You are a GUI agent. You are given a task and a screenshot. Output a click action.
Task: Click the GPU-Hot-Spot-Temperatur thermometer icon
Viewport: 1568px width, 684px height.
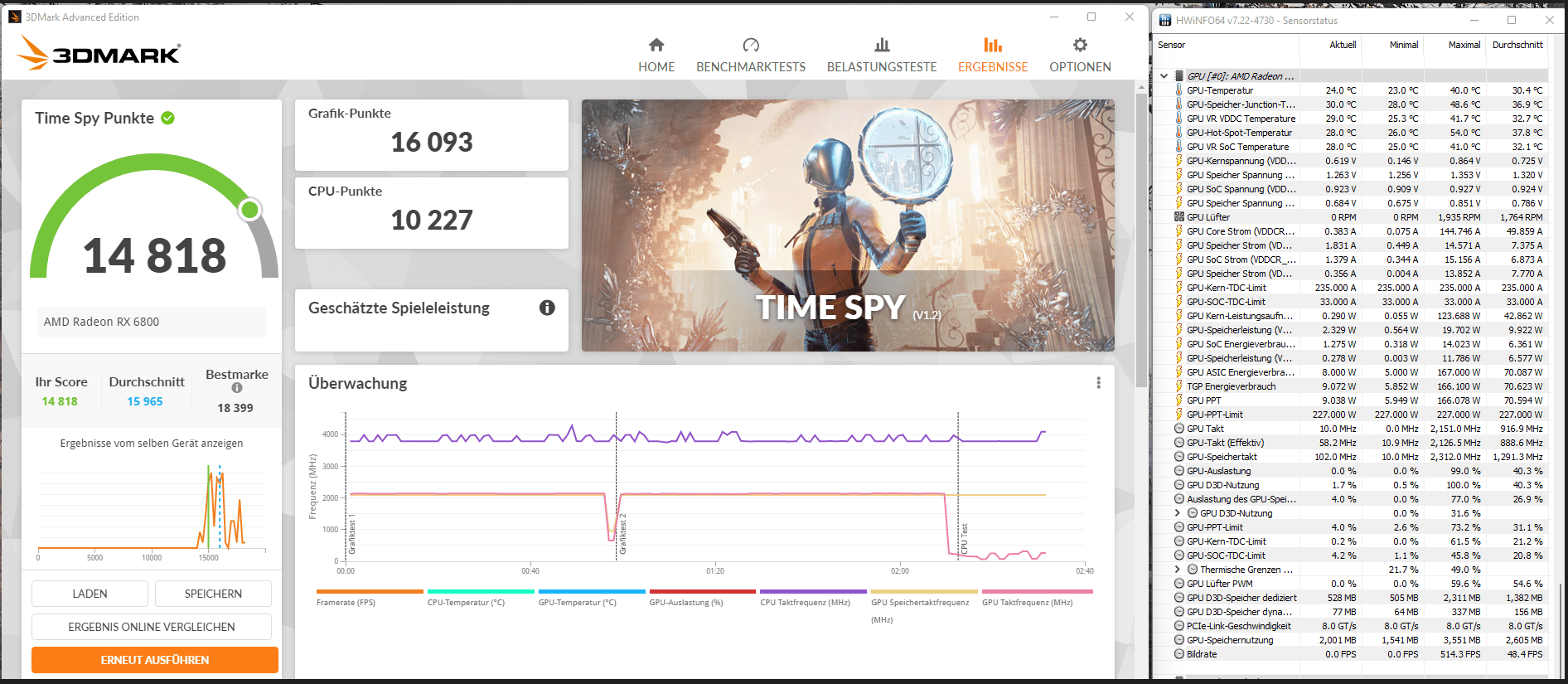1179,133
